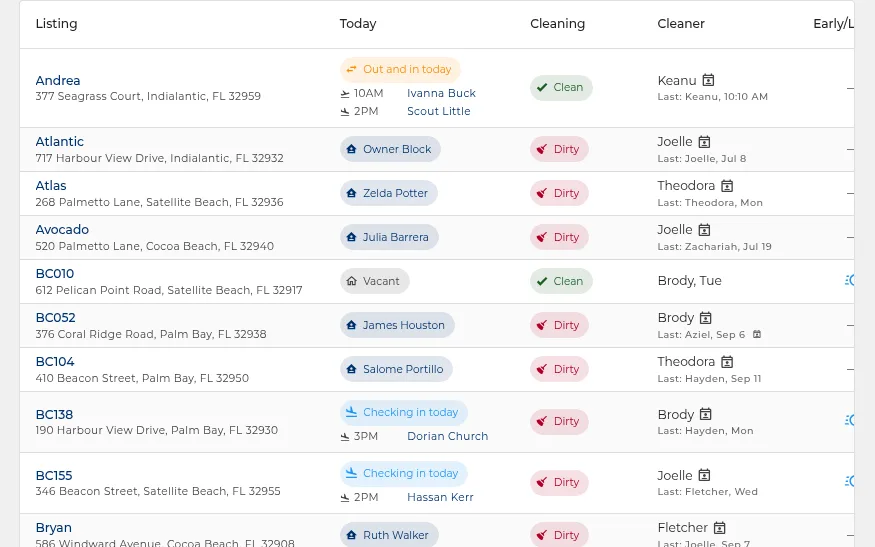Sort by the Cleaner column header
The width and height of the screenshot is (875, 547).
coord(681,23)
